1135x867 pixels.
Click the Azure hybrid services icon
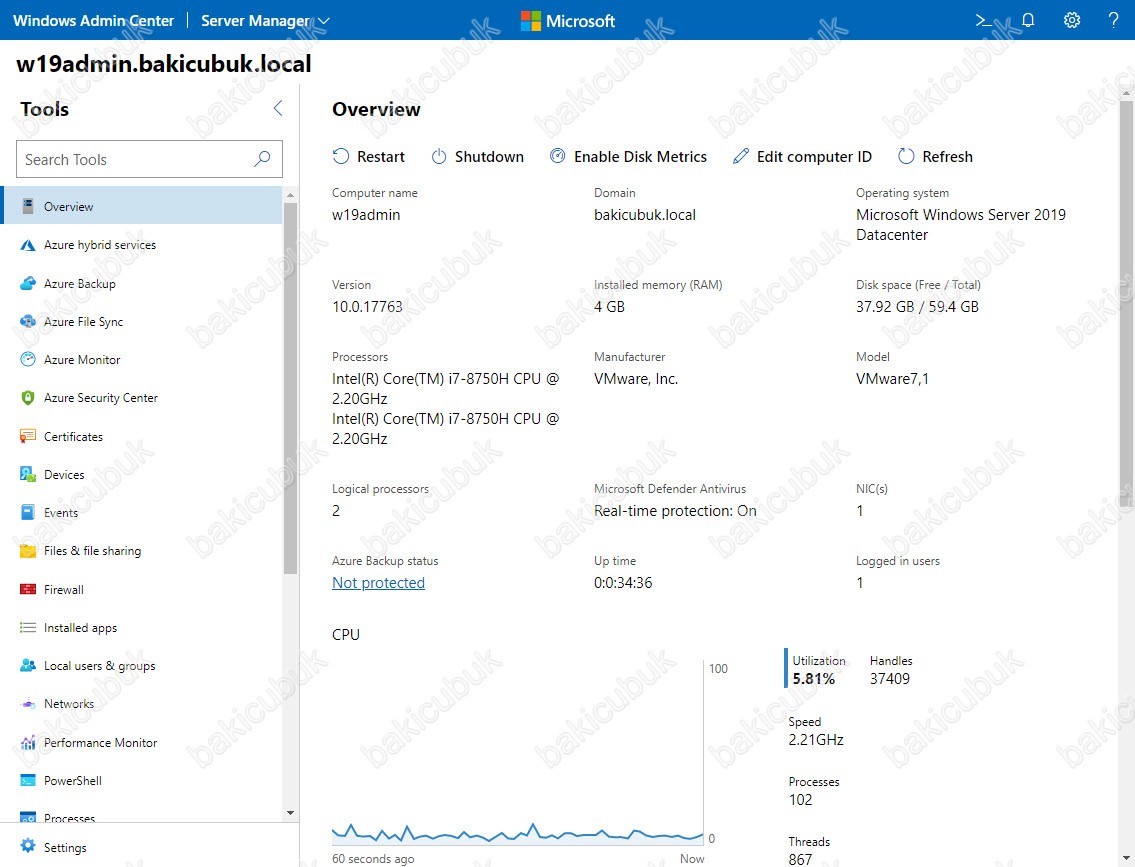click(28, 245)
